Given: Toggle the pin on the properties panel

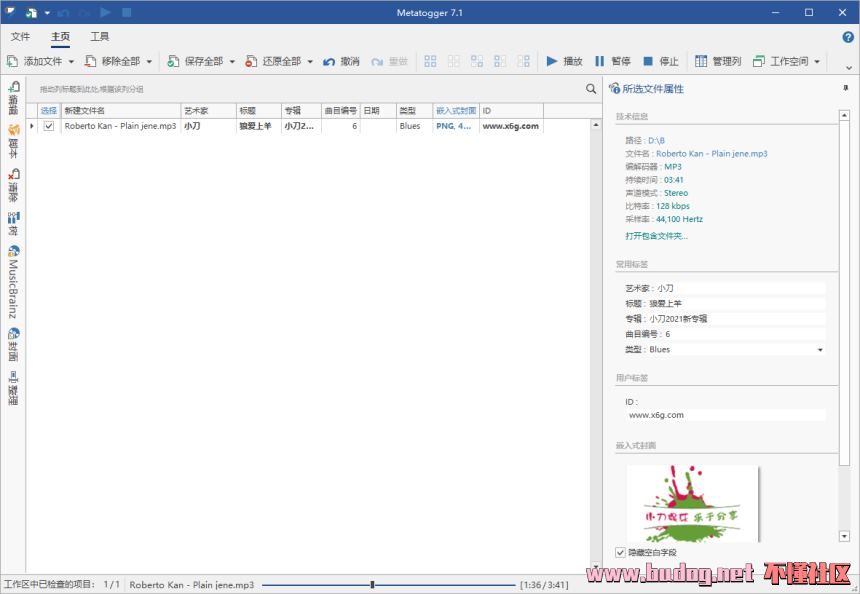Looking at the screenshot, I should [846, 88].
